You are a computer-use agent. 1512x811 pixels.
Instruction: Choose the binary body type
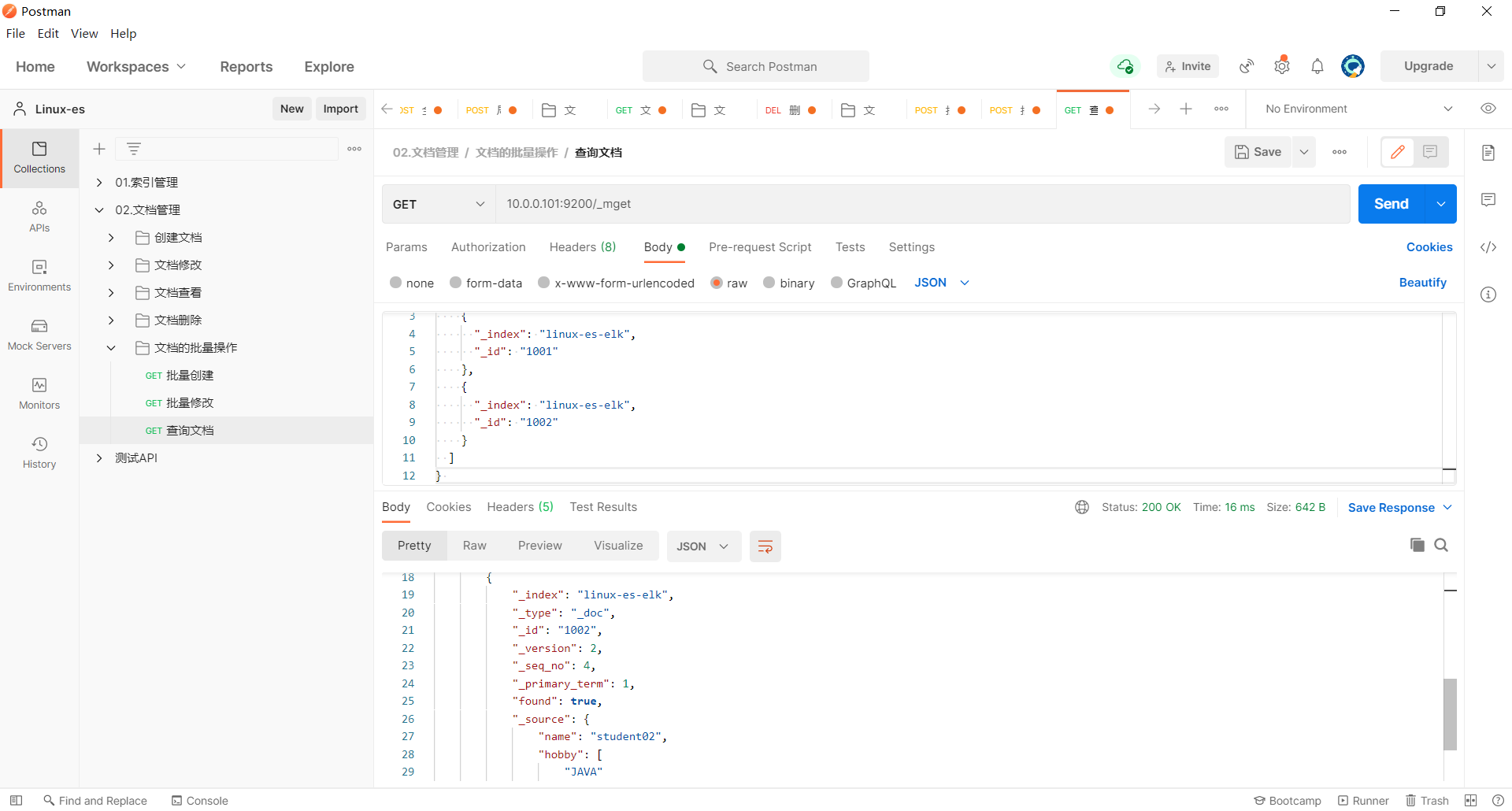pyautogui.click(x=769, y=283)
